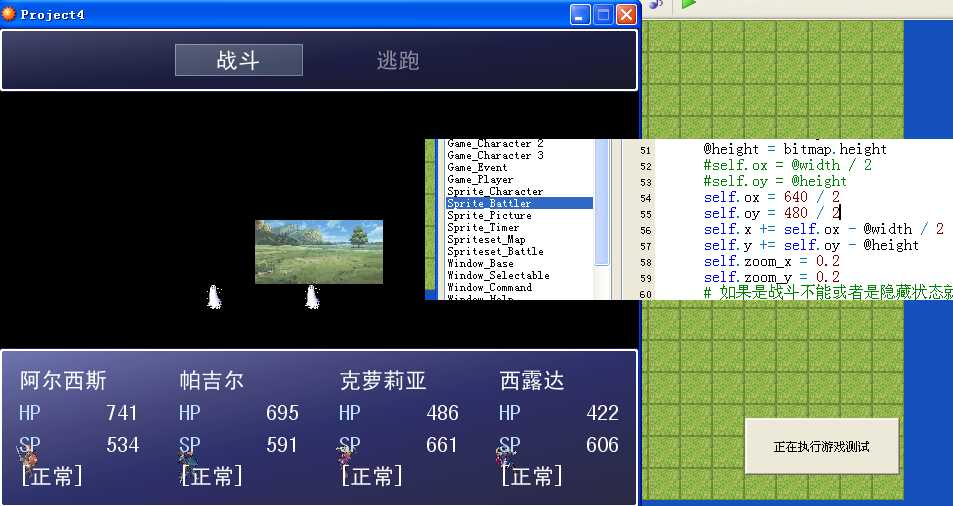953x506 pixels.
Task: Click actor name 帕吉尔
Action: [212, 381]
